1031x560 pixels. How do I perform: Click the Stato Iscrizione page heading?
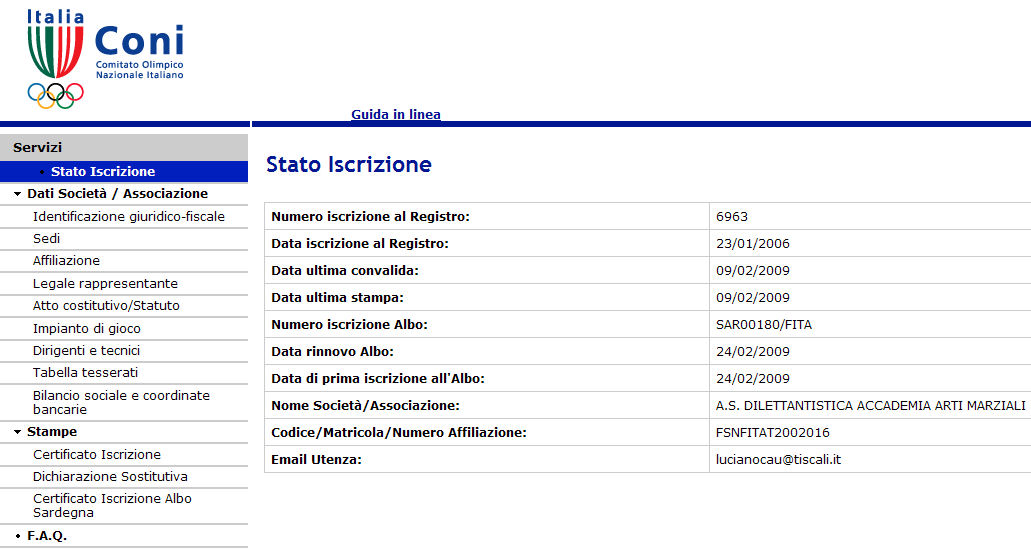(348, 164)
